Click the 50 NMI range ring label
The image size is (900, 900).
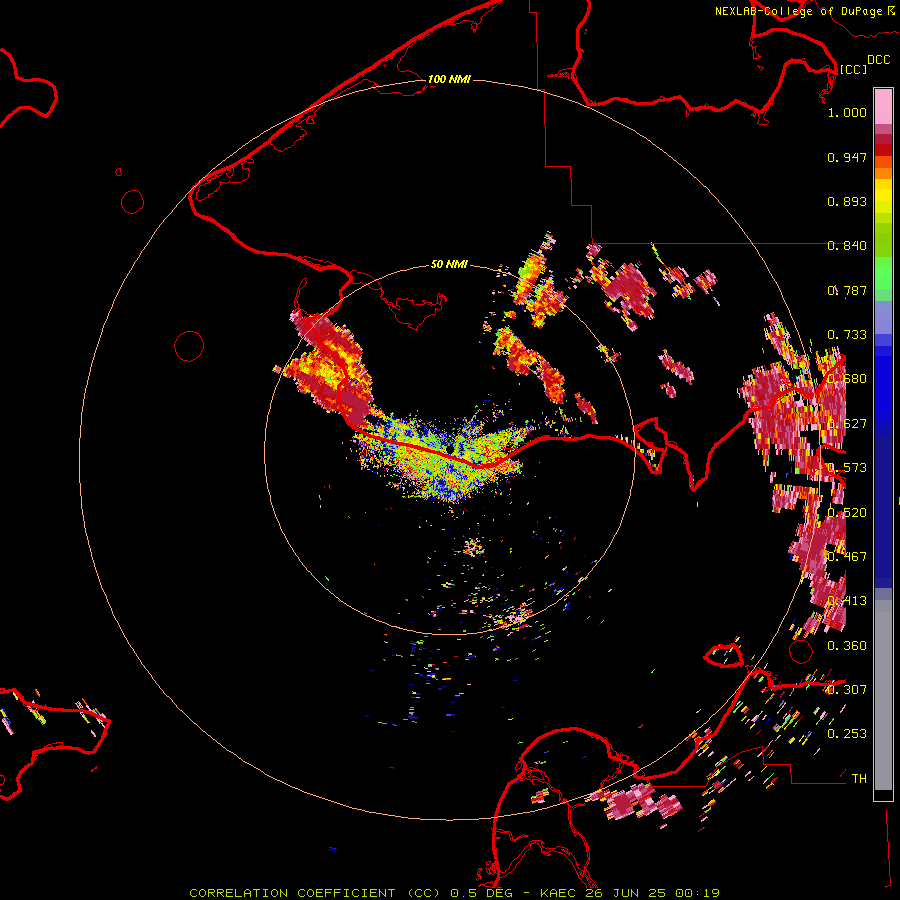(449, 264)
